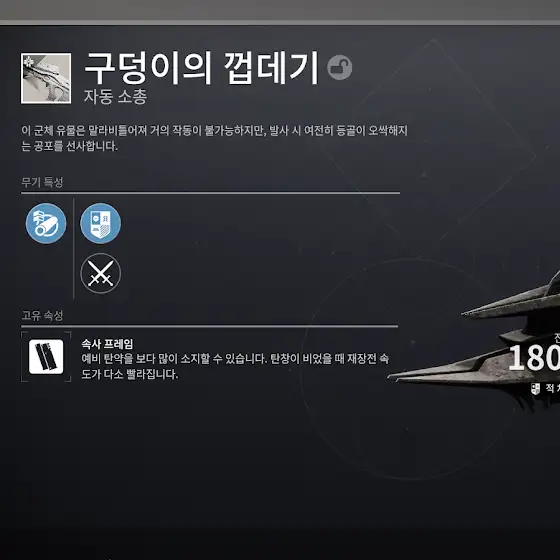This screenshot has height=560, width=560.
Task: Click the small shield icon beside 적
Action: 535,389
